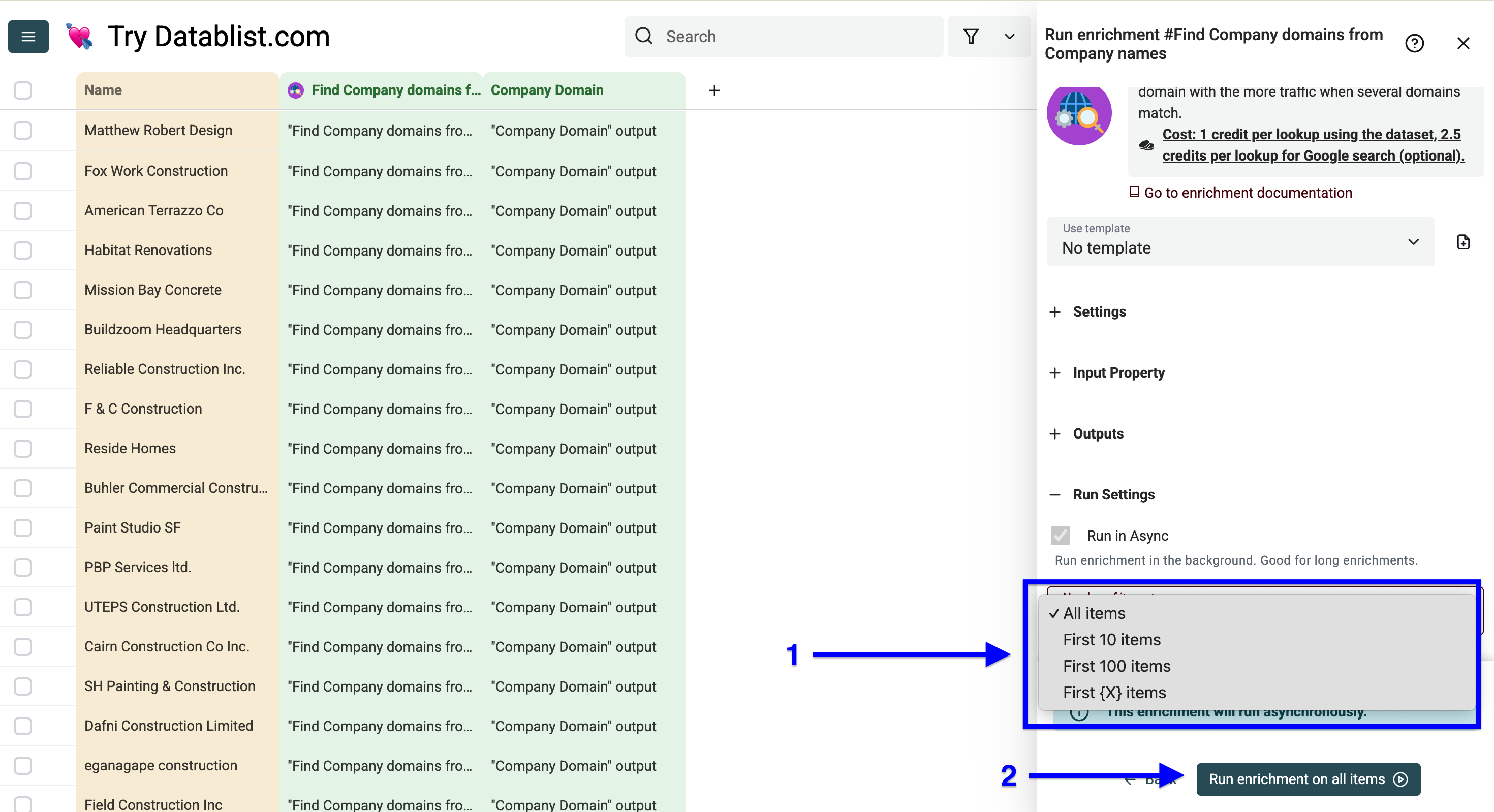Check the Fox Work Construction row
Viewport: 1494px width, 812px height.
pyautogui.click(x=23, y=171)
